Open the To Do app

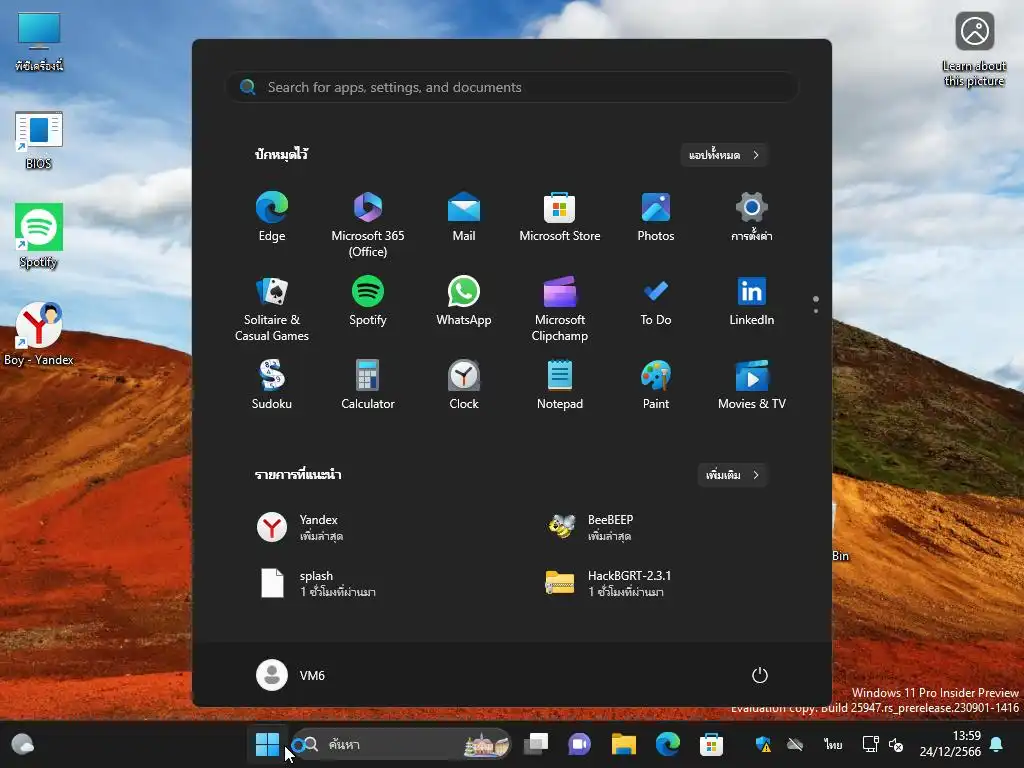tap(656, 301)
